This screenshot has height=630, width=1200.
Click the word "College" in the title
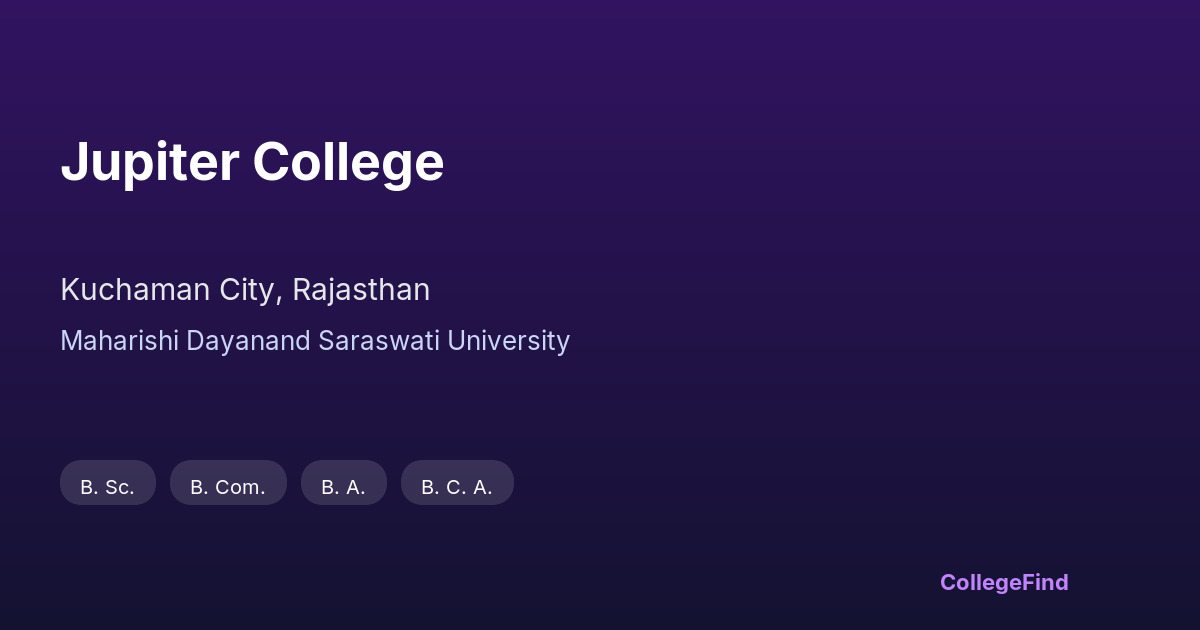pyautogui.click(x=348, y=162)
